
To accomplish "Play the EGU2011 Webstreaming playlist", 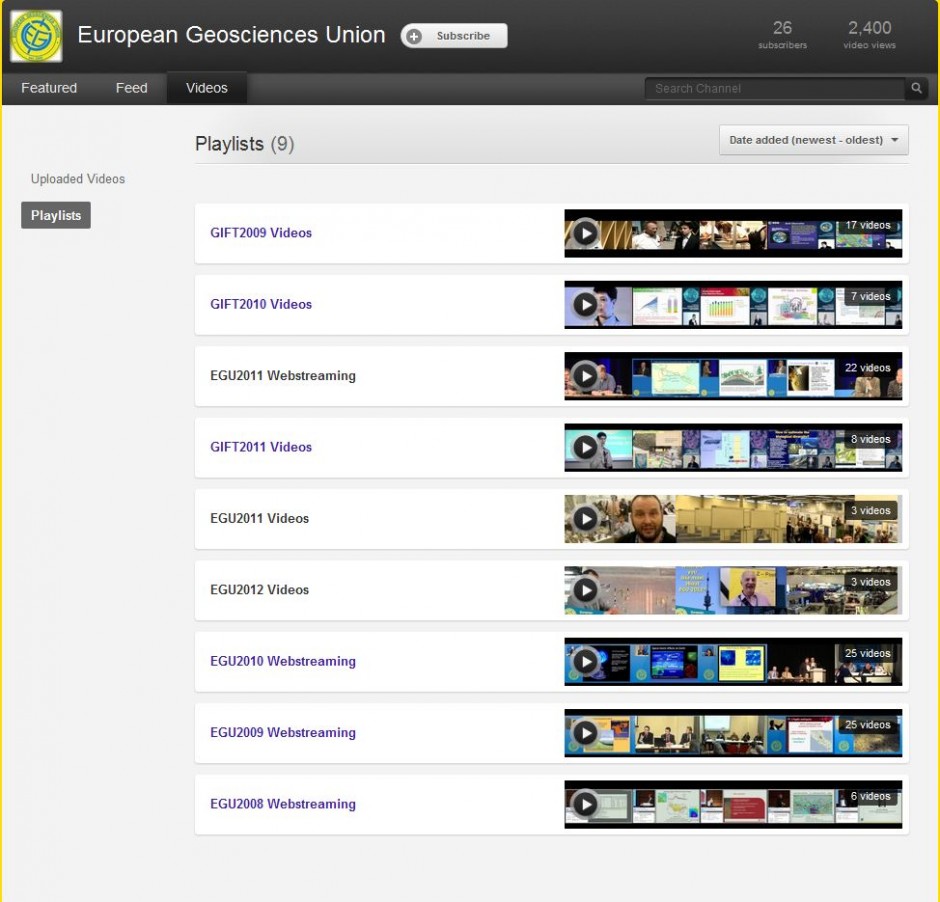I will tap(585, 376).
